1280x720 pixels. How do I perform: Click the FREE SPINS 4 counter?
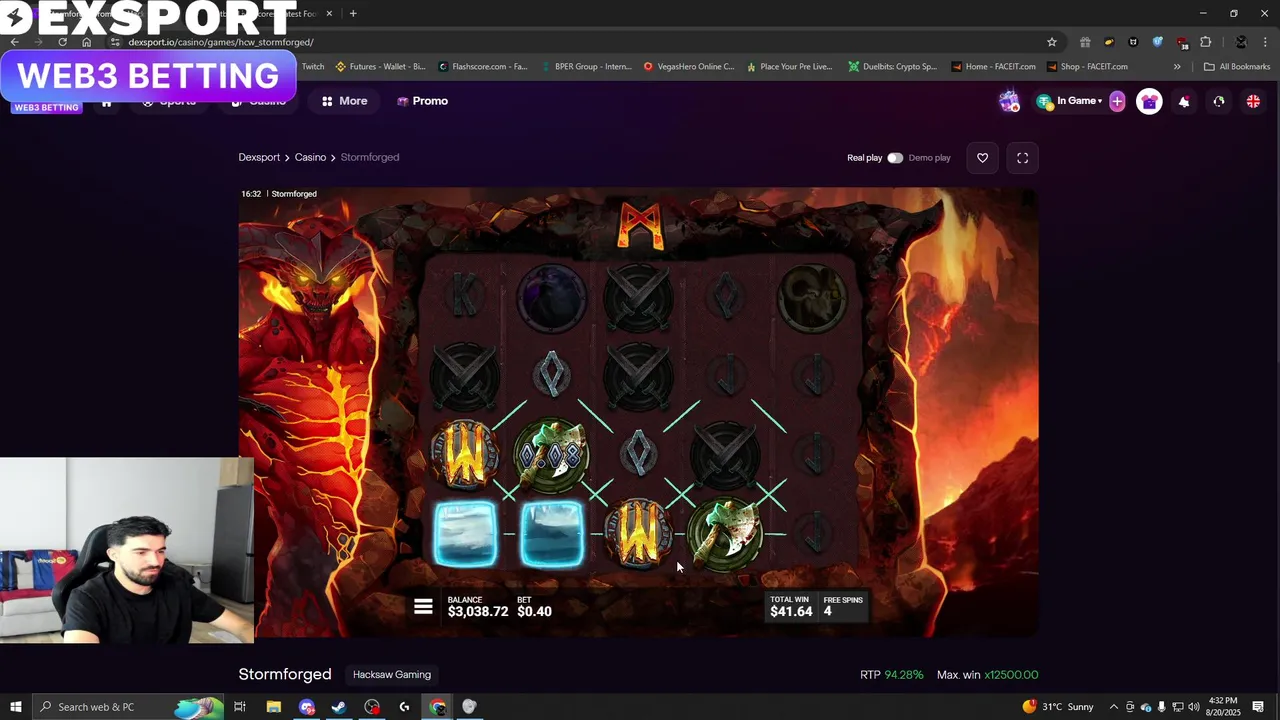(843, 607)
